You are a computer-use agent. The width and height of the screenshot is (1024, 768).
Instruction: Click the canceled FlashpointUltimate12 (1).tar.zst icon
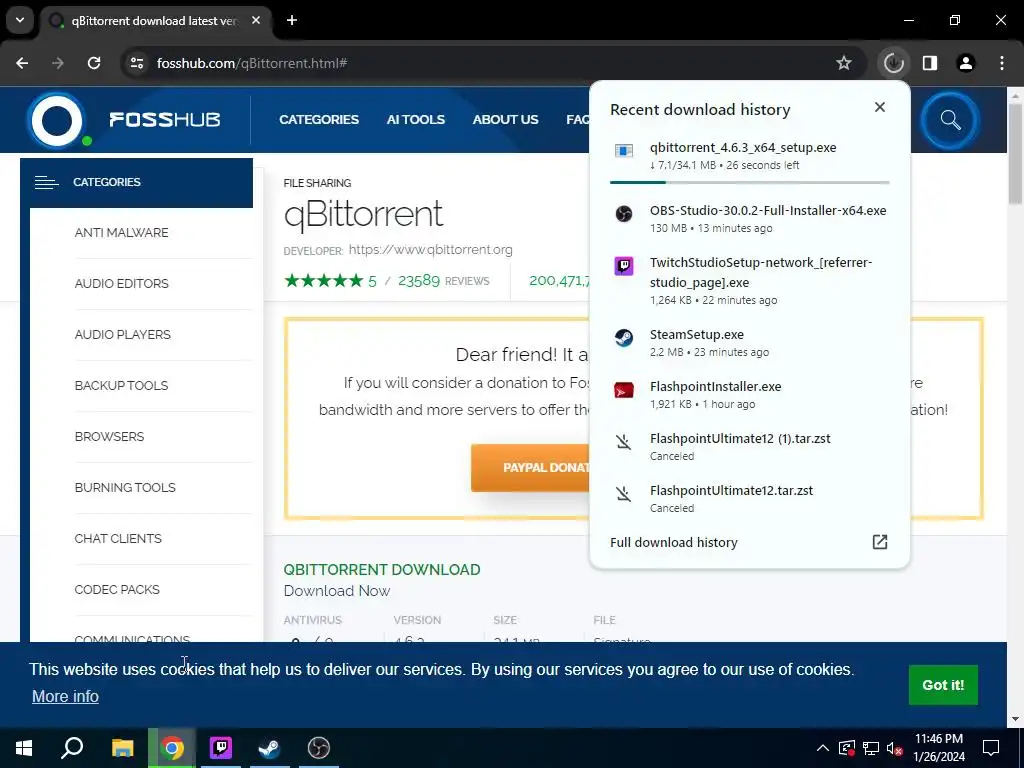pyautogui.click(x=624, y=442)
